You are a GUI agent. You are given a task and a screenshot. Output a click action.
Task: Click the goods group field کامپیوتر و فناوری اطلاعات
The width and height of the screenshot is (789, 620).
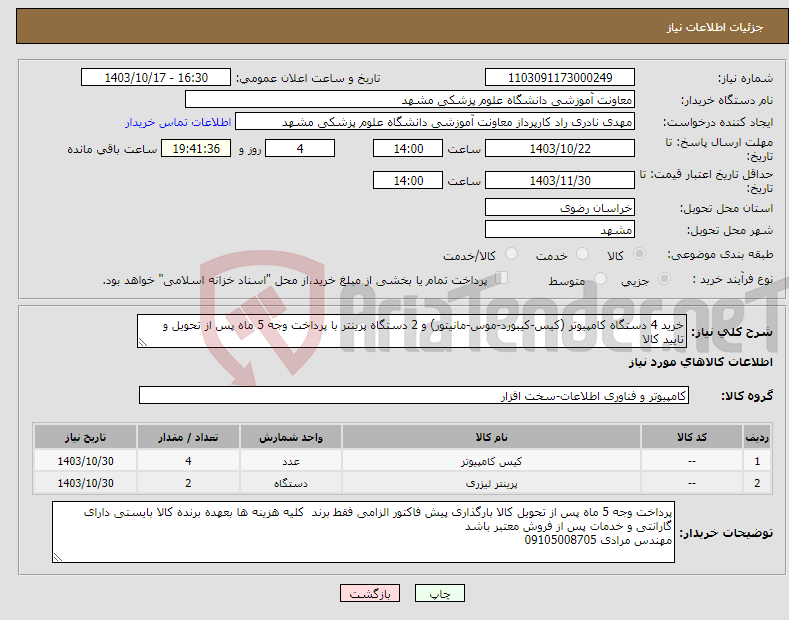coord(414,396)
